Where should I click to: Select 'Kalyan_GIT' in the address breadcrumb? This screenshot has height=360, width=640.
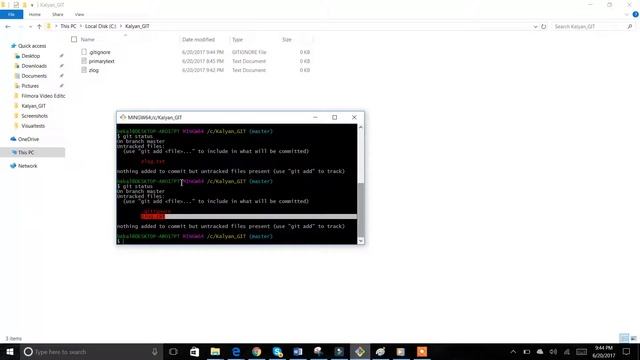(137, 26)
